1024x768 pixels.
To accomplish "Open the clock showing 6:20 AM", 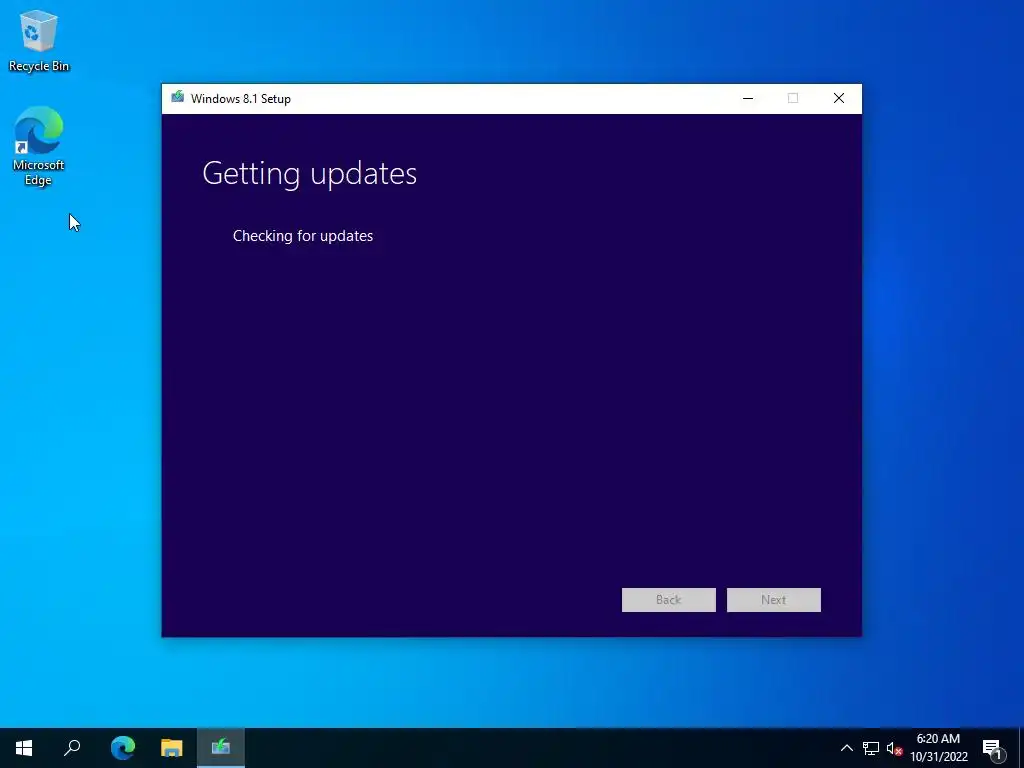I will (939, 748).
